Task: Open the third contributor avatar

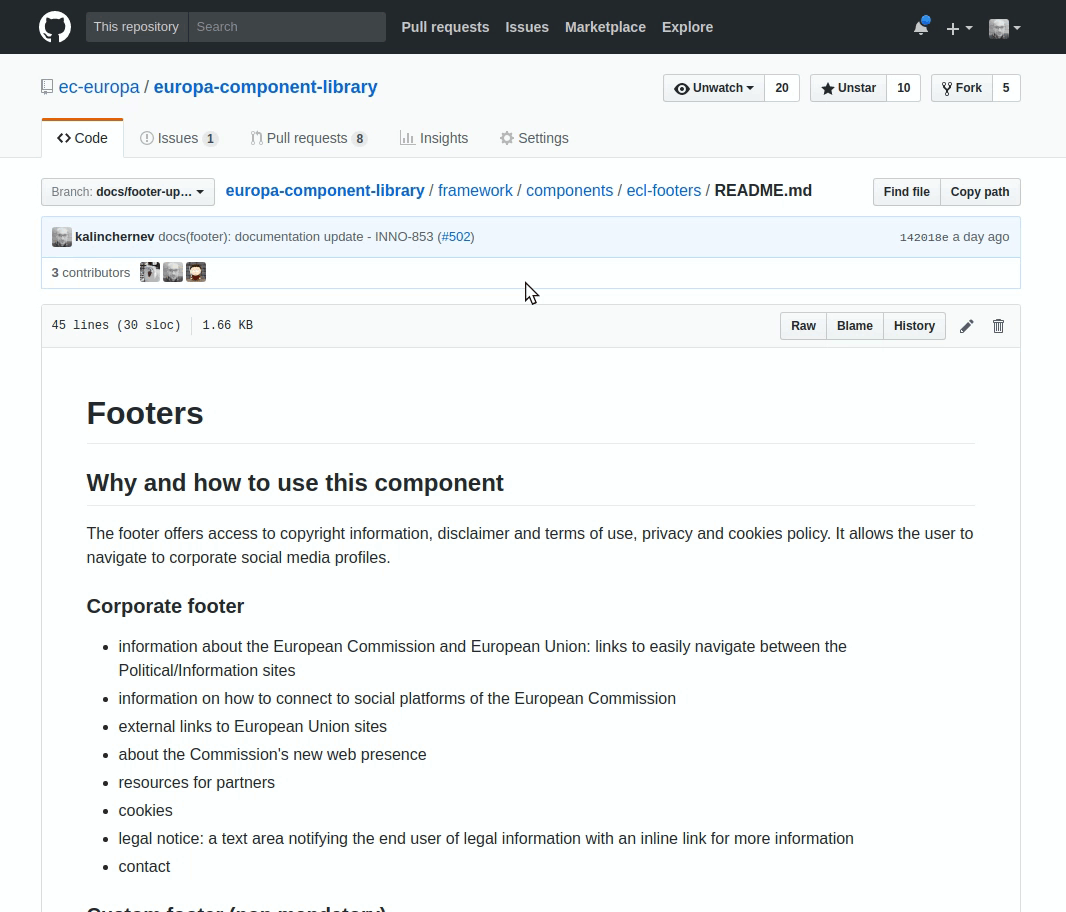Action: (x=196, y=272)
